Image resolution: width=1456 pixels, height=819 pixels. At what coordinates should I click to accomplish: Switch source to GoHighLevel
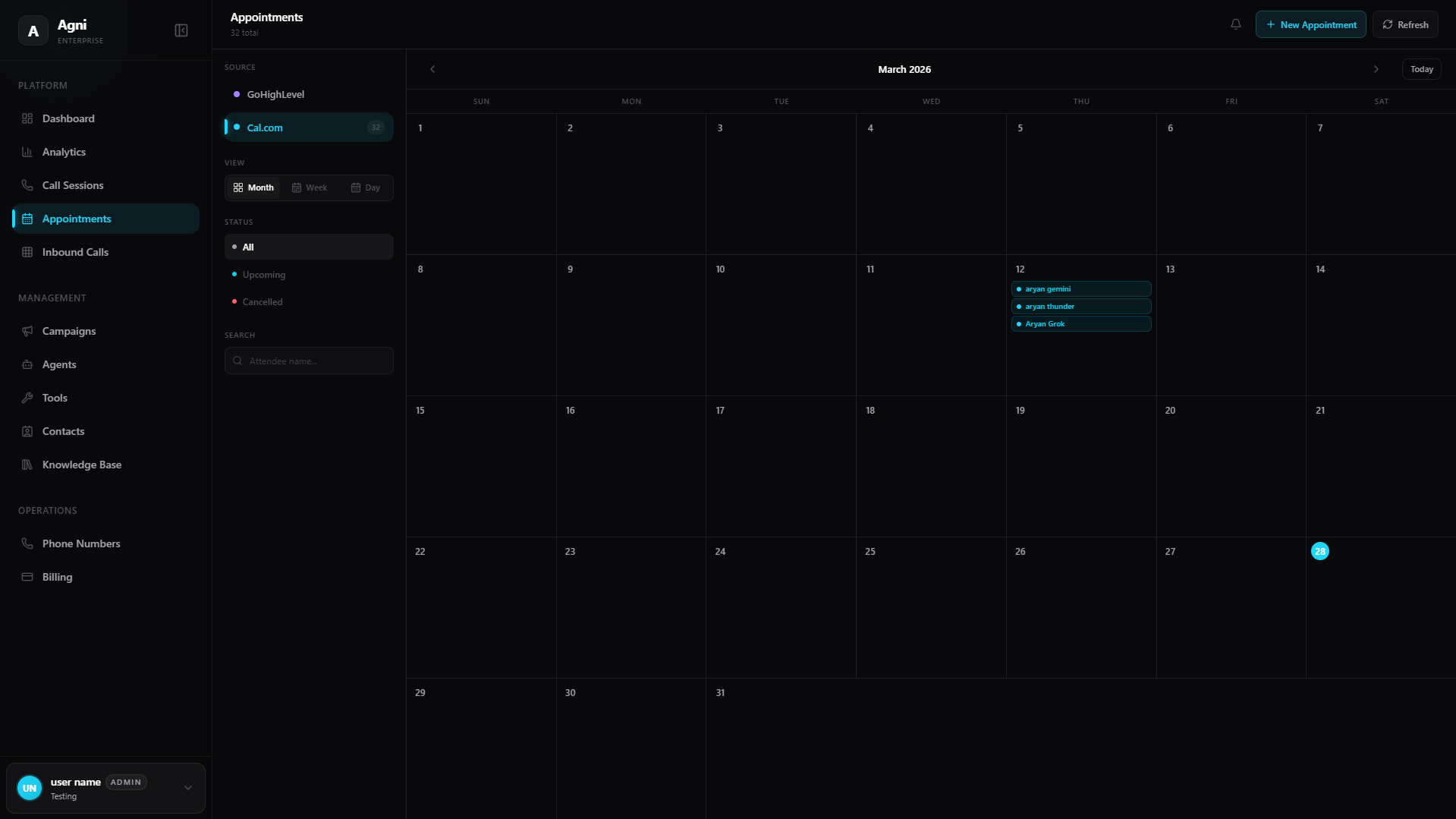[275, 95]
